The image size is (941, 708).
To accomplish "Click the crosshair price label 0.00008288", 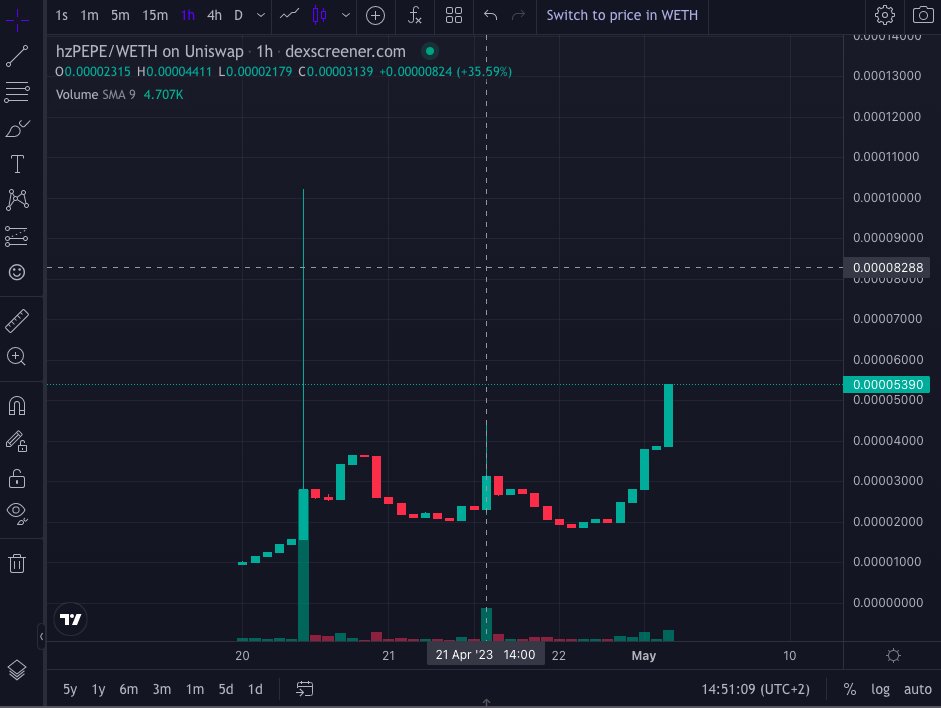I will [887, 268].
